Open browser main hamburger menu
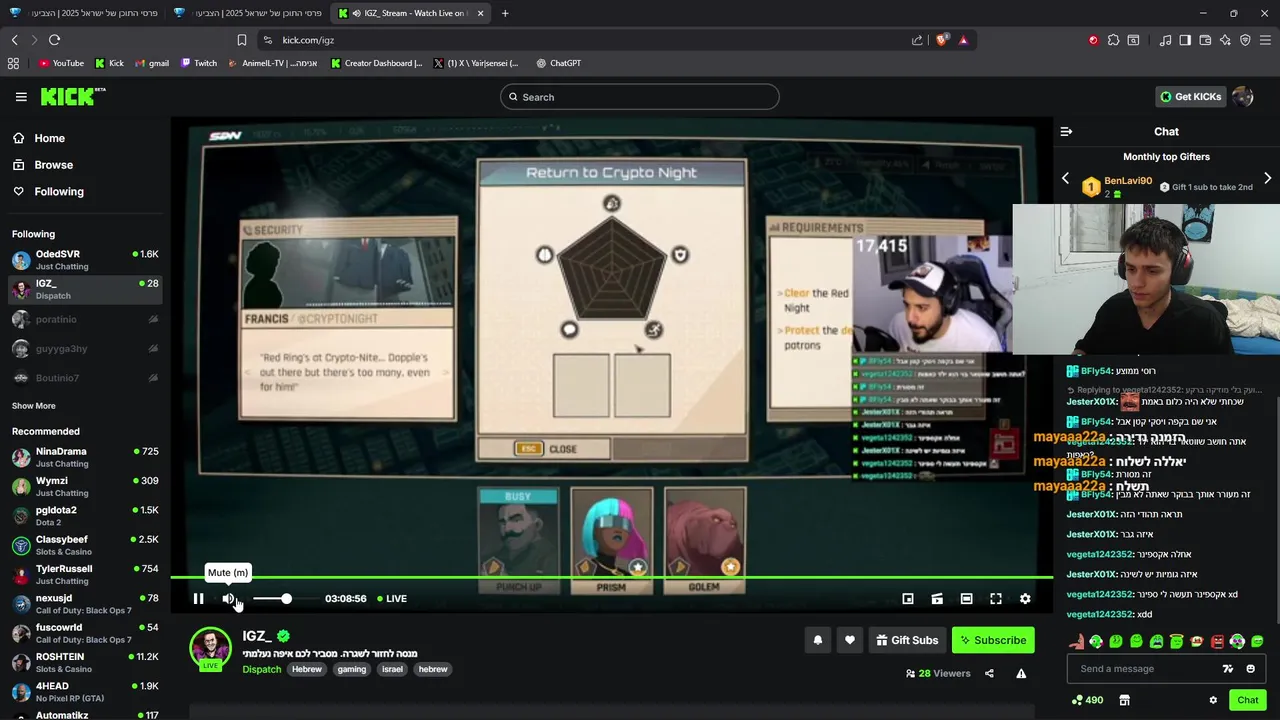Viewport: 1280px width, 720px height. [x=1265, y=40]
